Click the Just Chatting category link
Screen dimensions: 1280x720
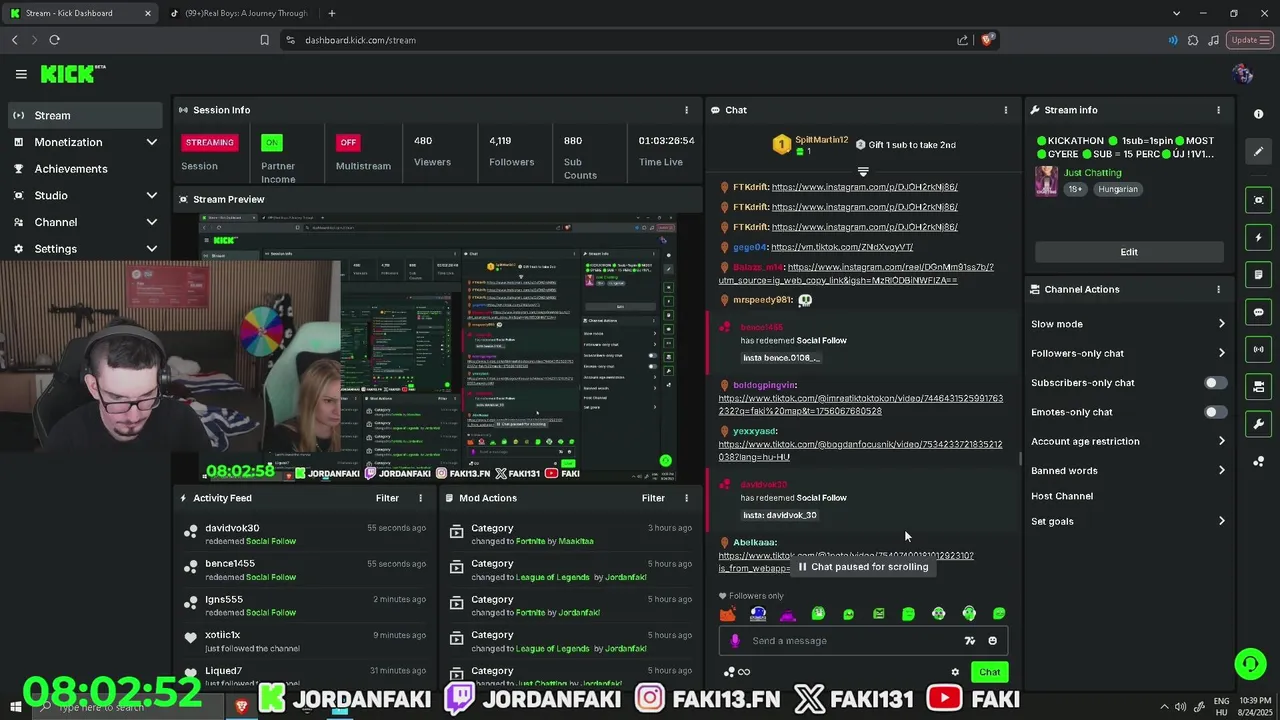[1093, 173]
